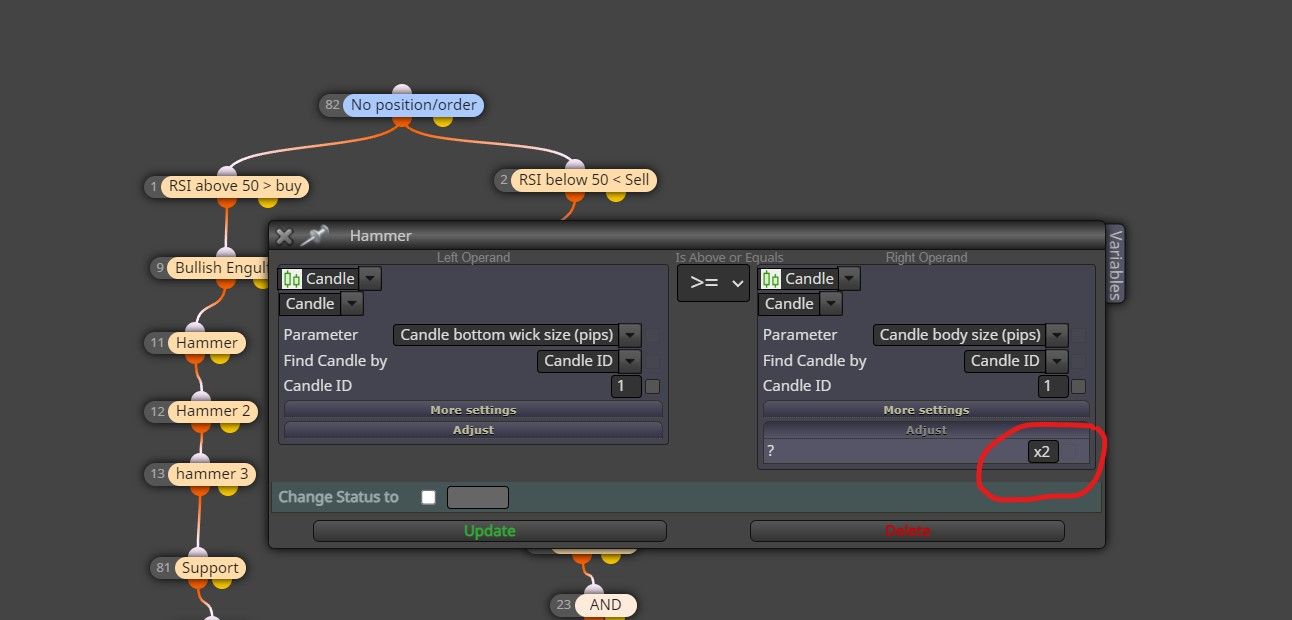Open Candle bottom wick size parameter dropdown

[x=630, y=335]
